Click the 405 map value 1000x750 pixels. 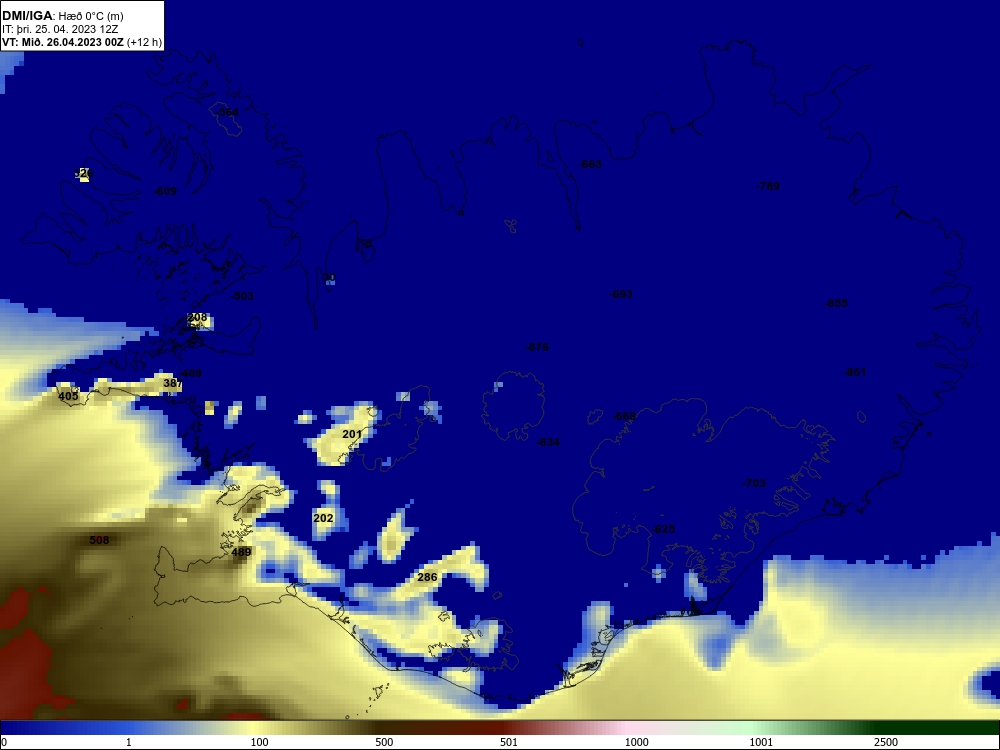[x=68, y=396]
